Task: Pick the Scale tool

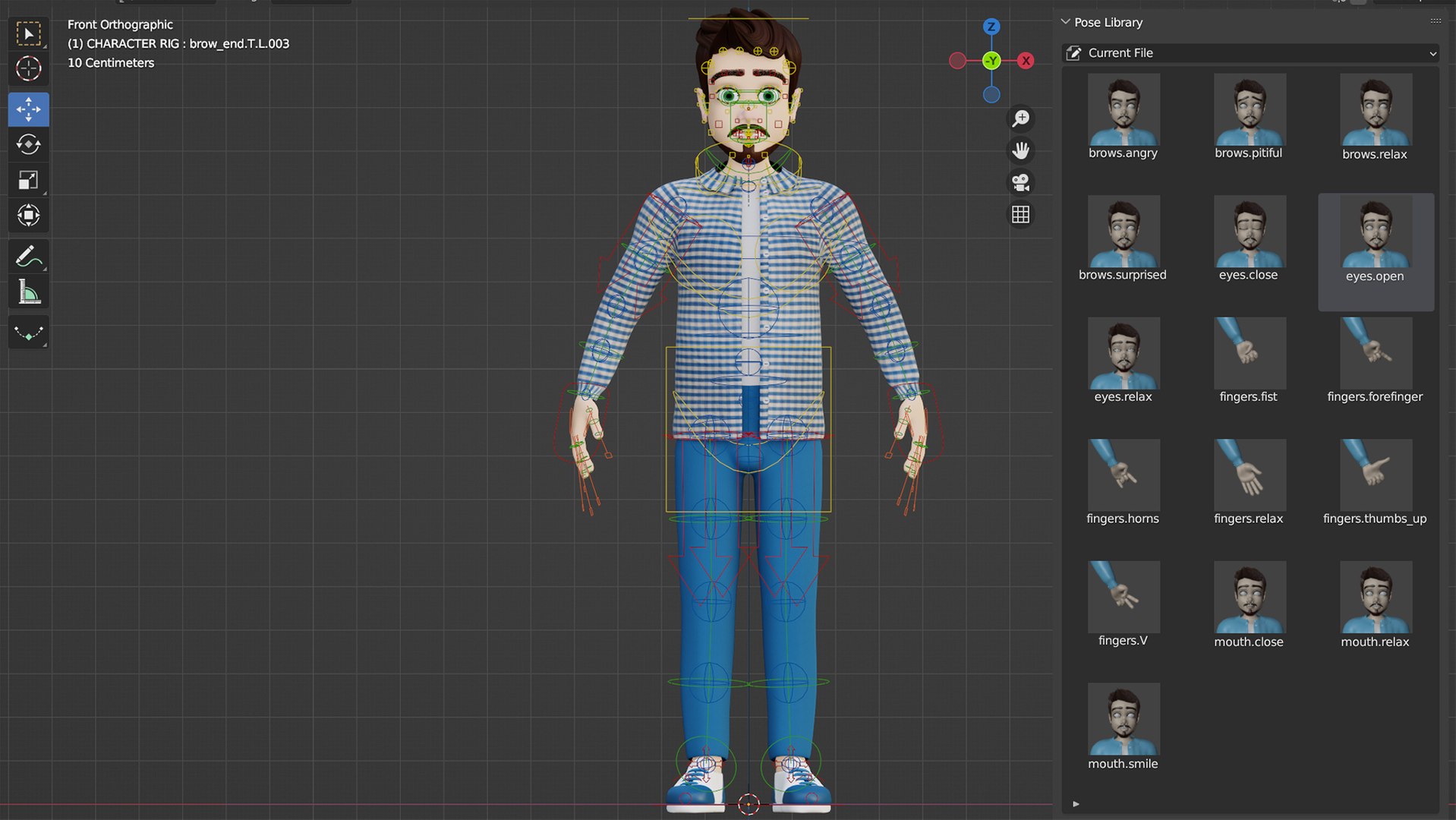Action: pyautogui.click(x=29, y=180)
